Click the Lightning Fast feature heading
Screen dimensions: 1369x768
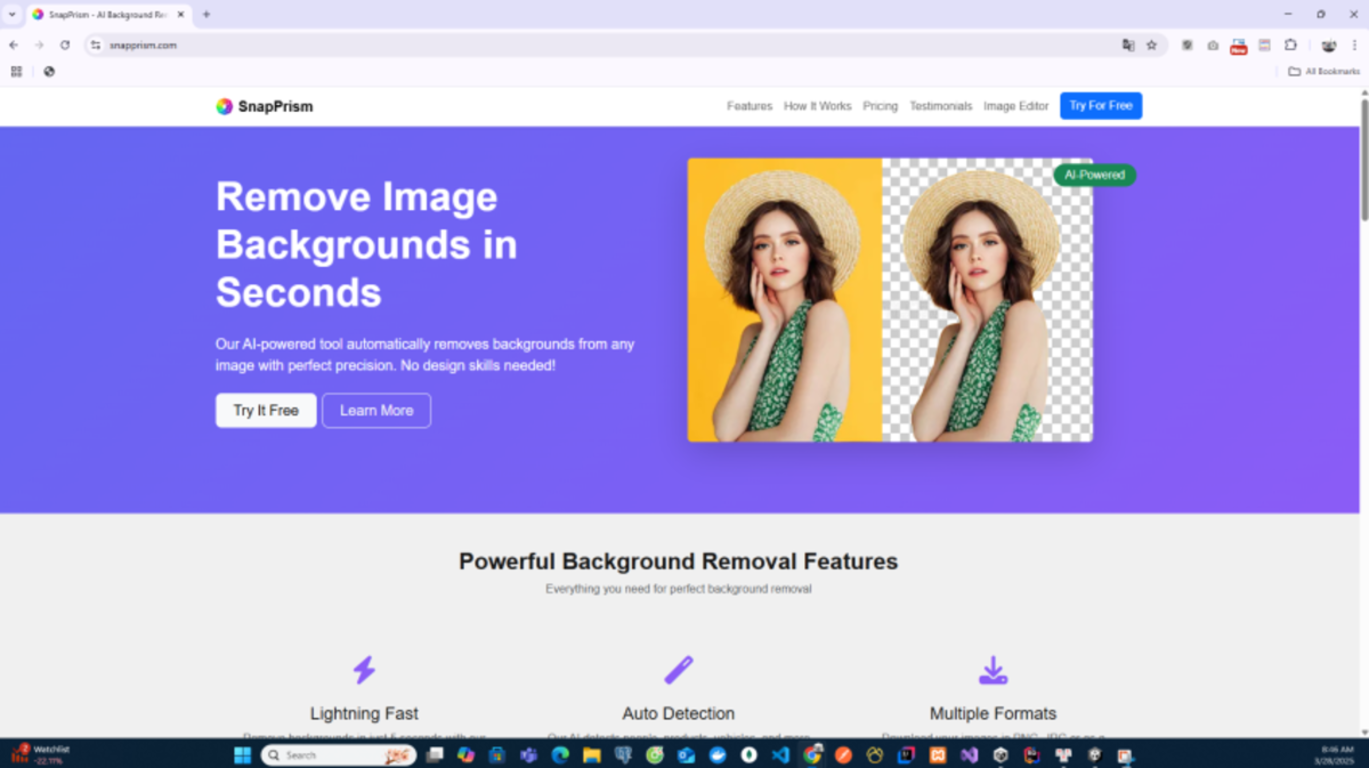pos(364,713)
